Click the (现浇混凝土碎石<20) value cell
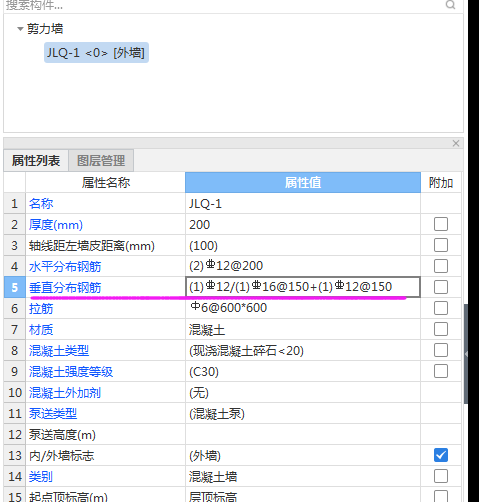The height and width of the screenshot is (502, 479). click(x=303, y=351)
